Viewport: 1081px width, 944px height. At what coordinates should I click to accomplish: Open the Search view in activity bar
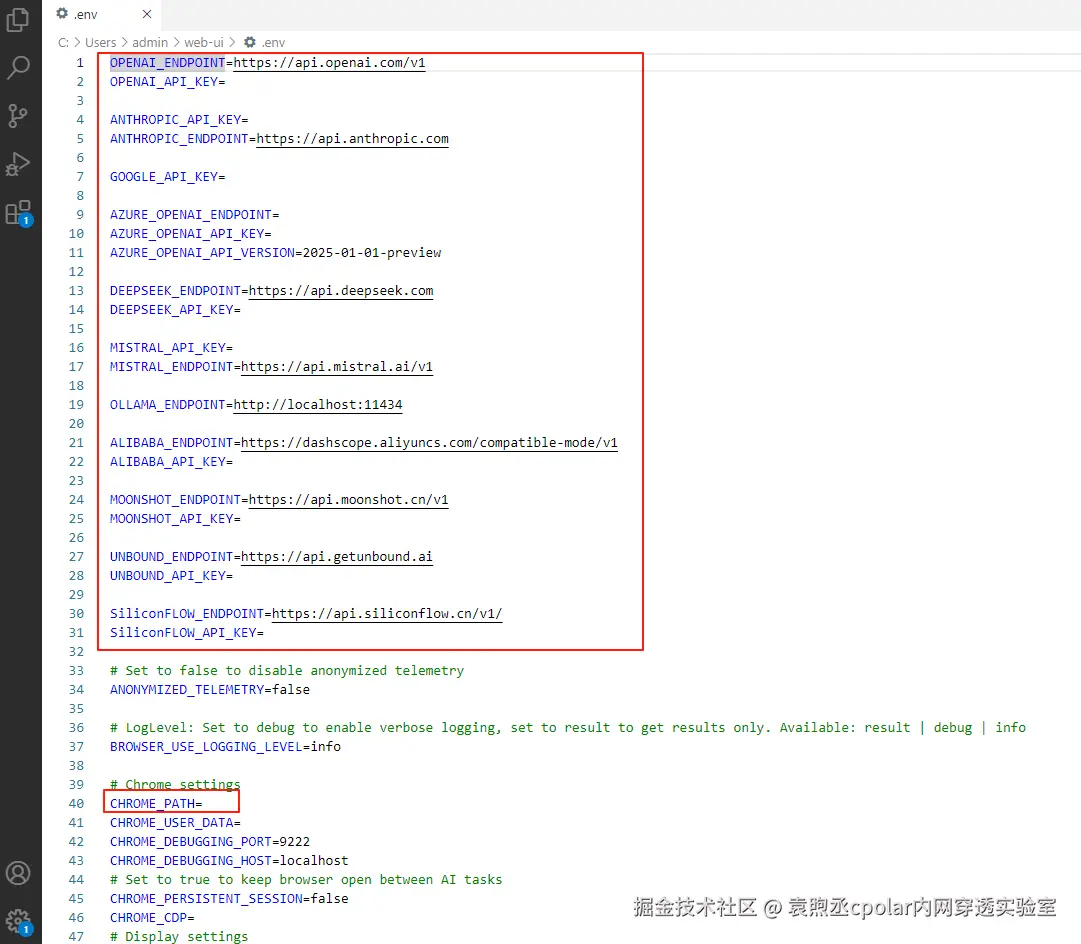pyautogui.click(x=18, y=68)
